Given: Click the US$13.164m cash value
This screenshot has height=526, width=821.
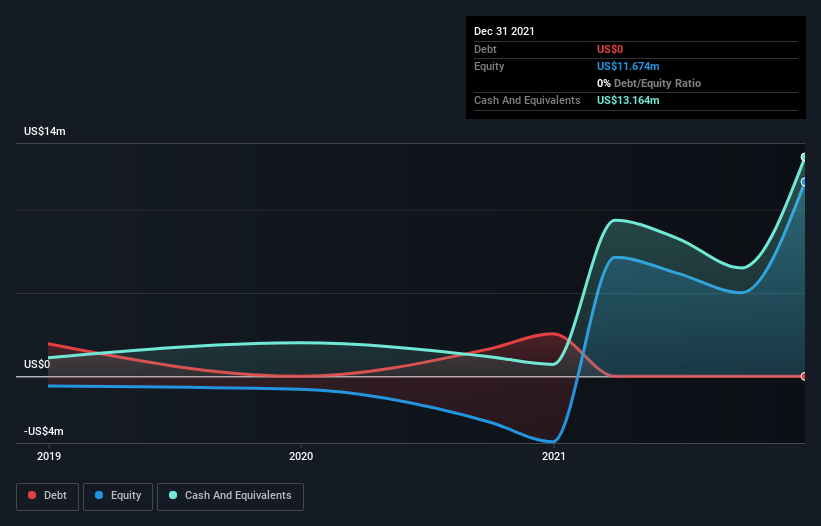Looking at the screenshot, I should 628,100.
